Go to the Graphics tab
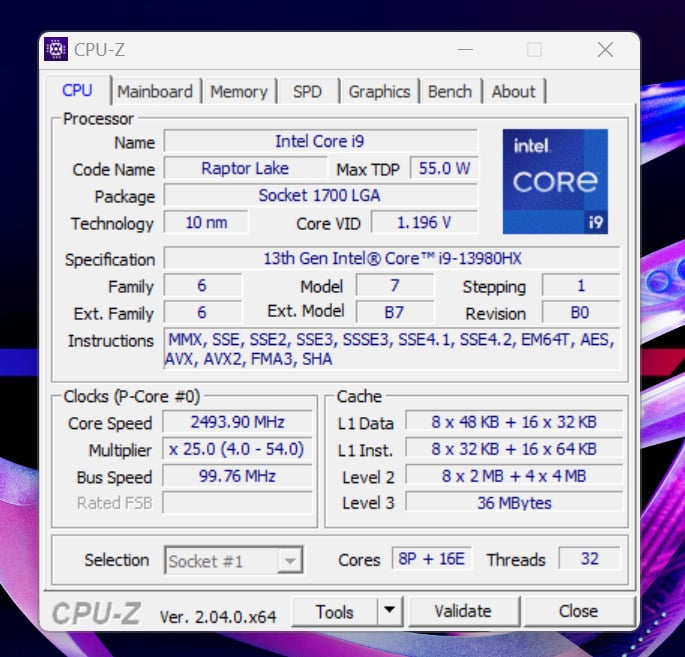The width and height of the screenshot is (685, 657). point(379,91)
